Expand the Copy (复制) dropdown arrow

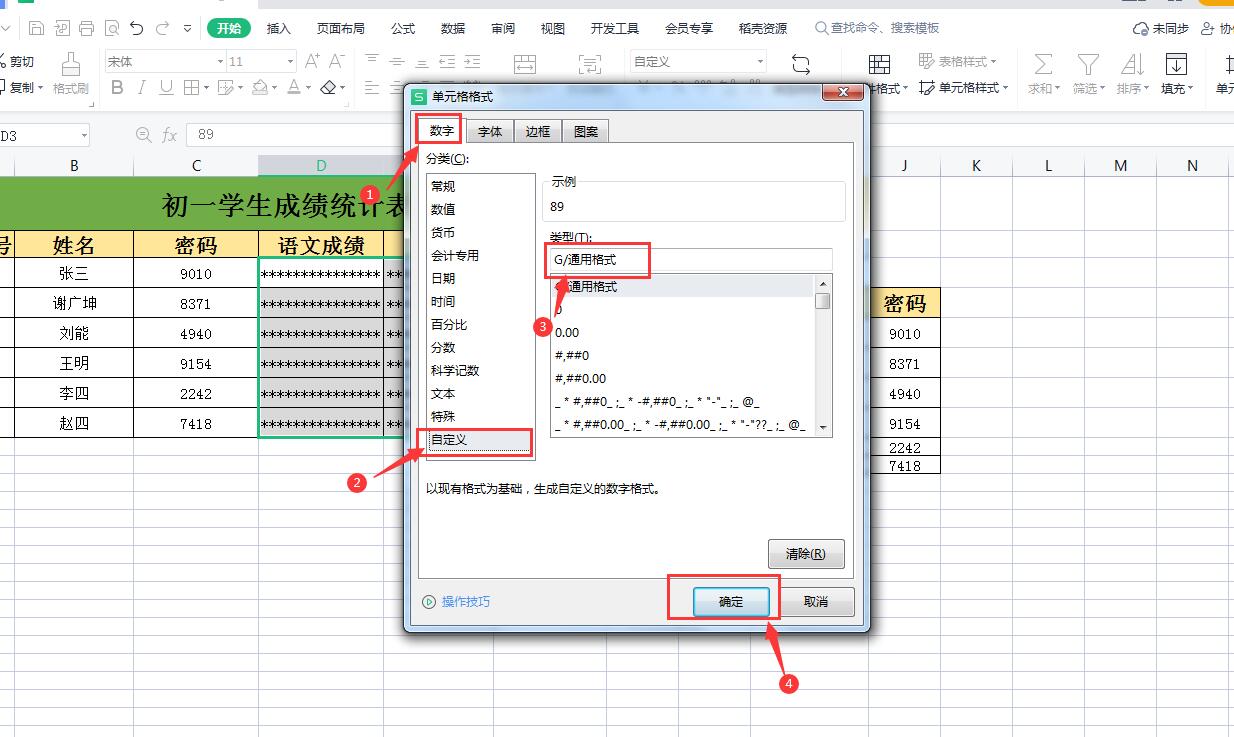[41, 88]
